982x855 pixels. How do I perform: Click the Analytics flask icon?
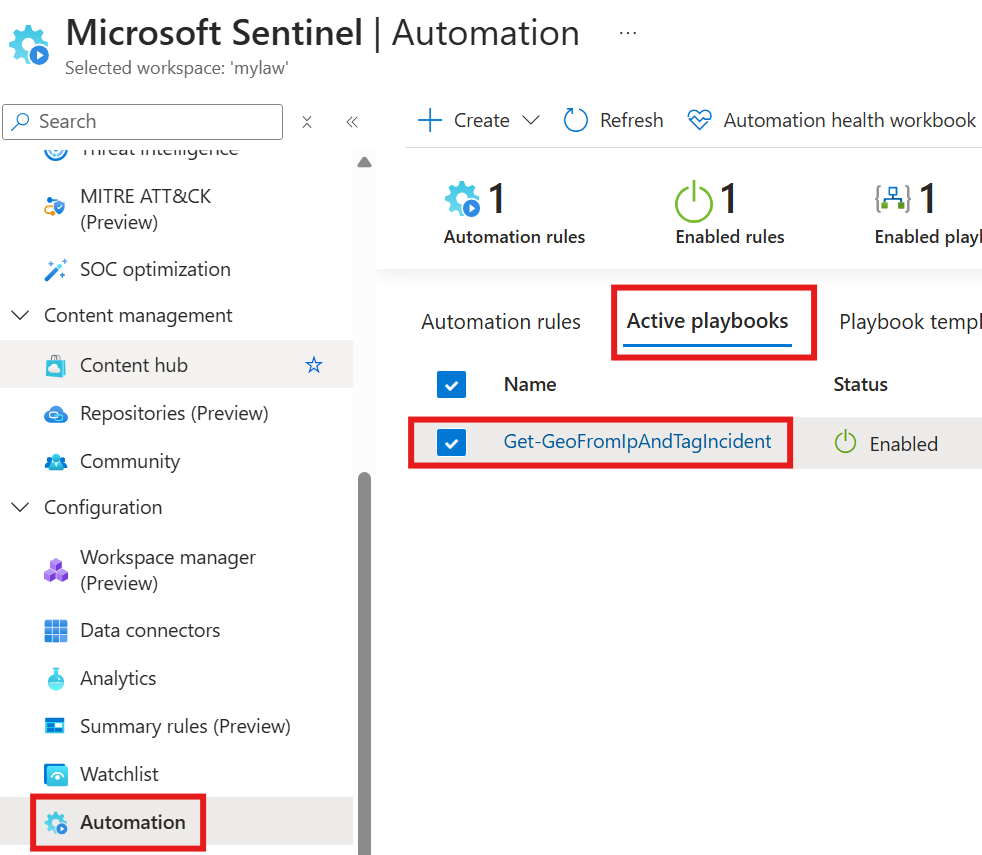(56, 678)
